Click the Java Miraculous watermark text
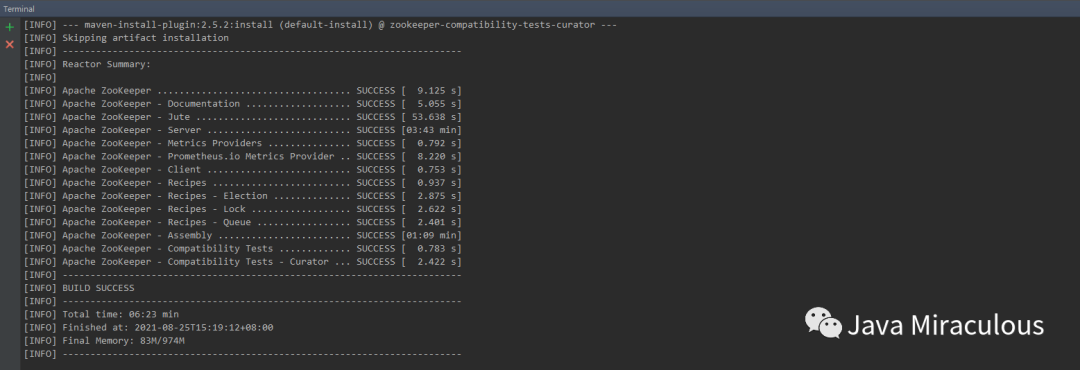The height and width of the screenshot is (370, 1080). (945, 325)
